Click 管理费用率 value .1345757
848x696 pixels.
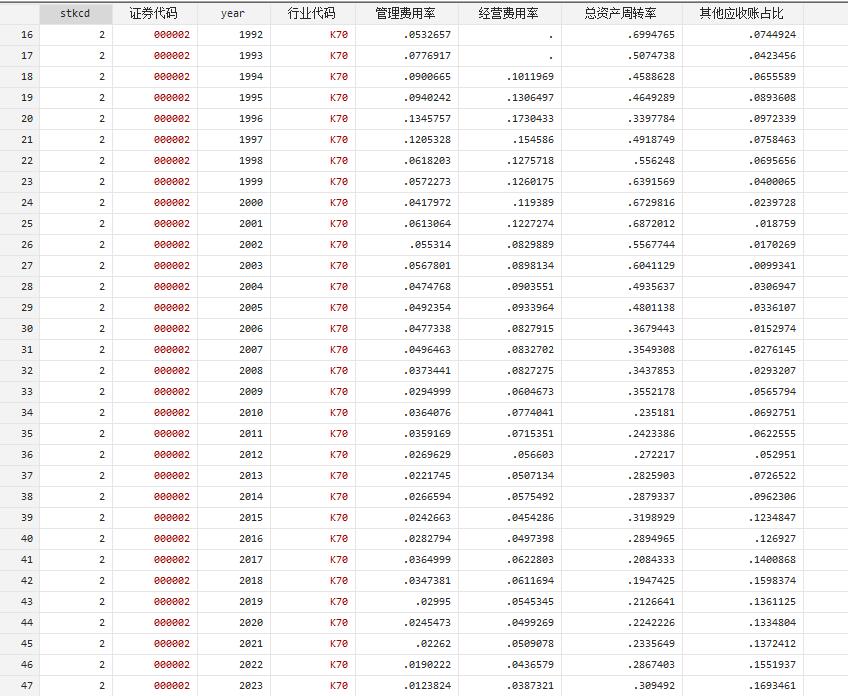click(427, 118)
